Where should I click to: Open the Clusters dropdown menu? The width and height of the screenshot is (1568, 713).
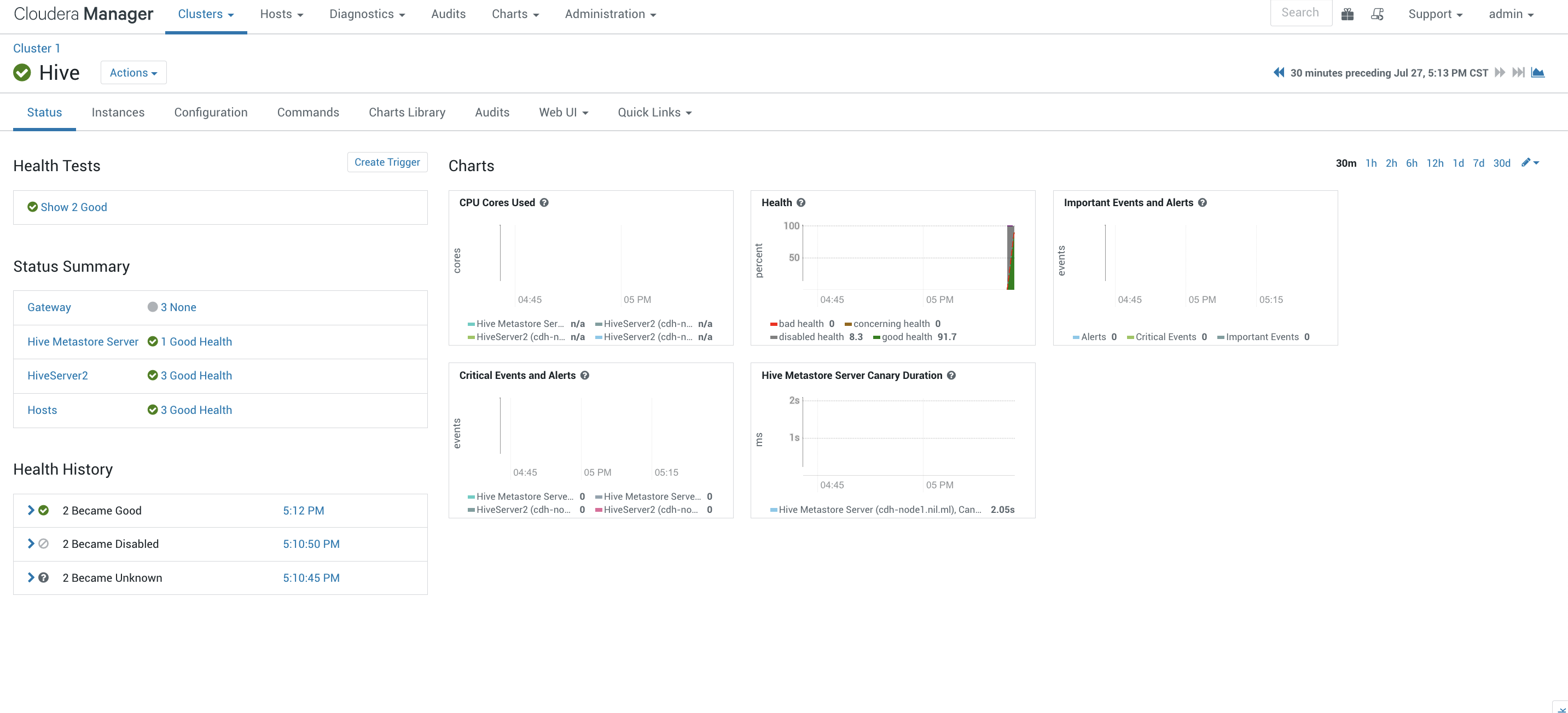206,14
